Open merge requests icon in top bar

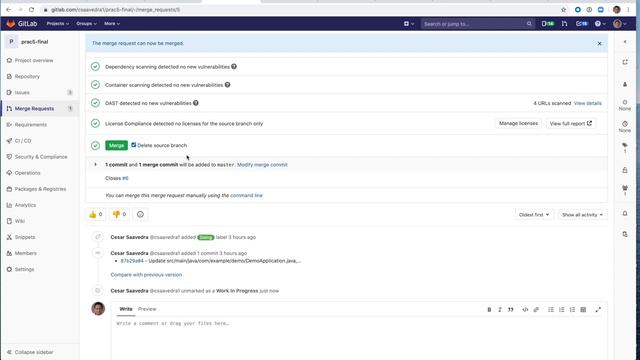564,24
